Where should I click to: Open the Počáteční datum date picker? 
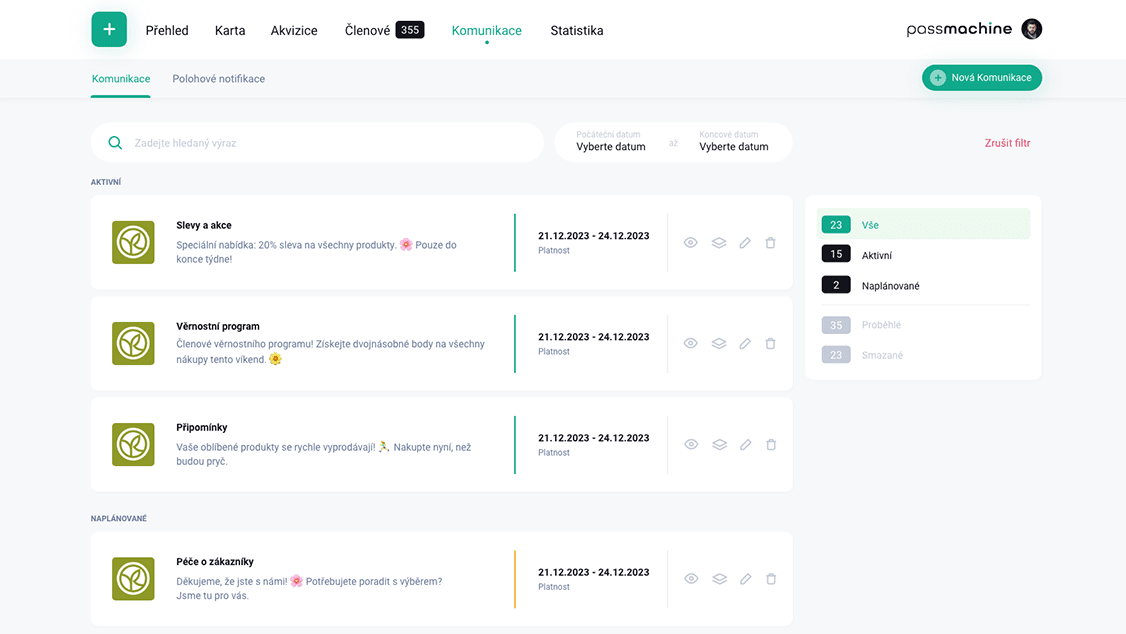click(x=610, y=143)
